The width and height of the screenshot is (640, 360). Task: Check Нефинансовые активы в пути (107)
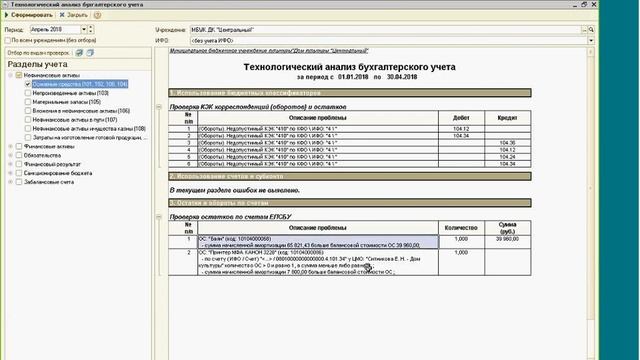pyautogui.click(x=28, y=120)
